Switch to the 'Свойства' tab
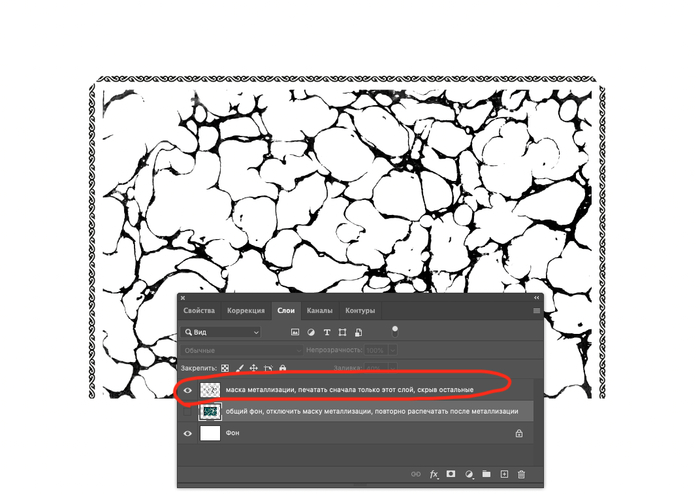 (199, 311)
